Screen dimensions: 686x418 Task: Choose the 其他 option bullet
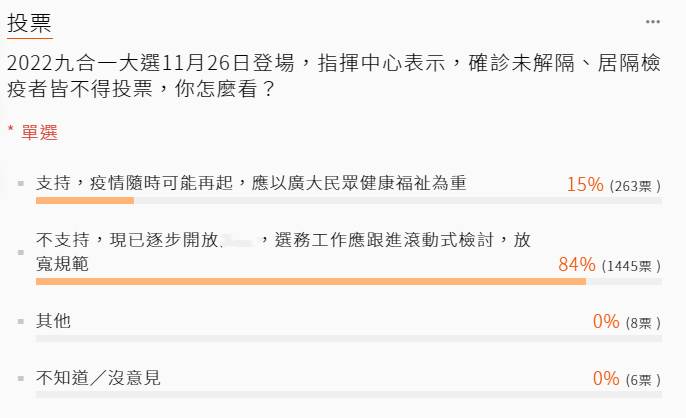(x=21, y=322)
